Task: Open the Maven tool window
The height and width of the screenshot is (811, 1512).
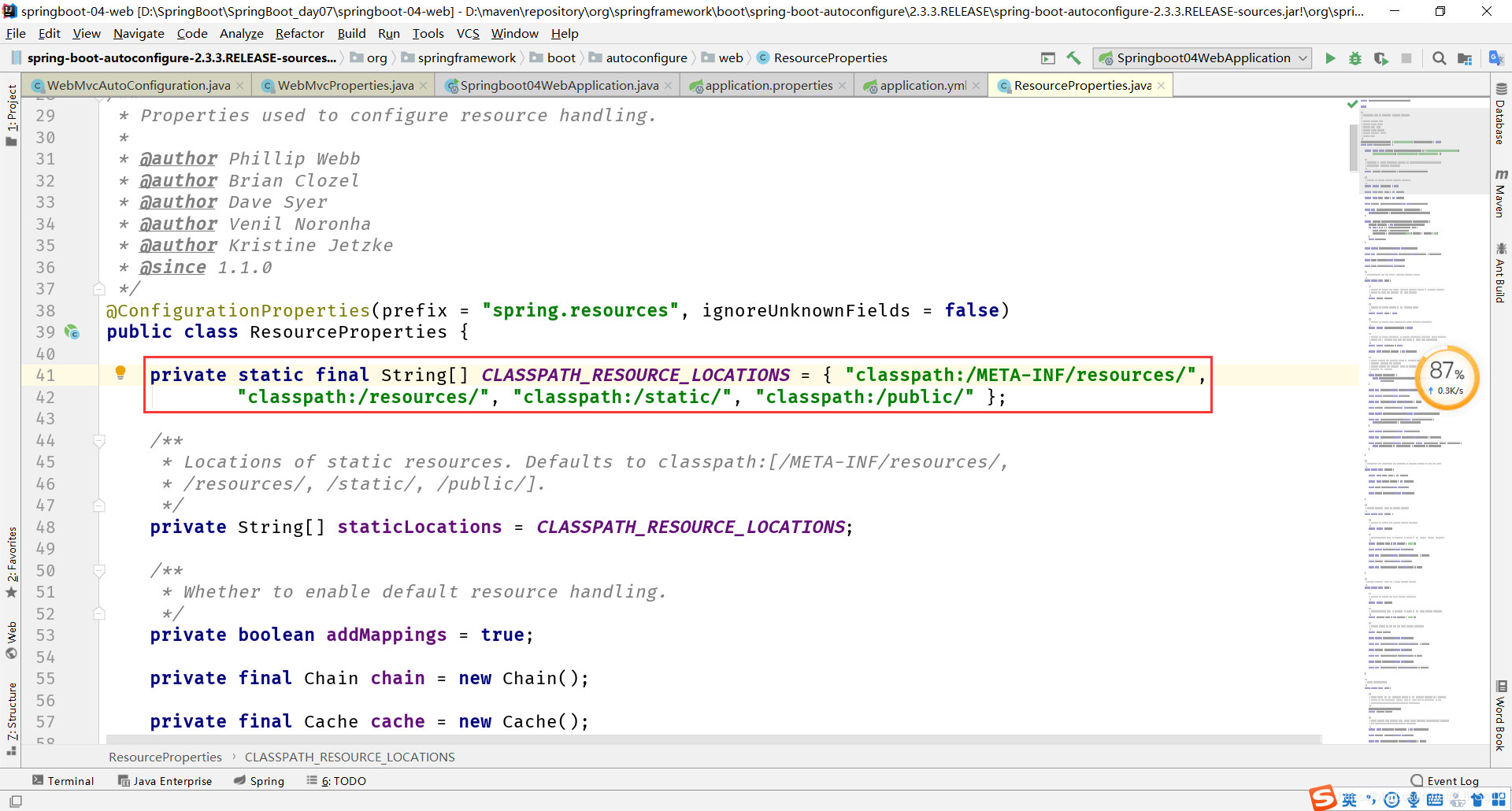Action: pos(1501,193)
